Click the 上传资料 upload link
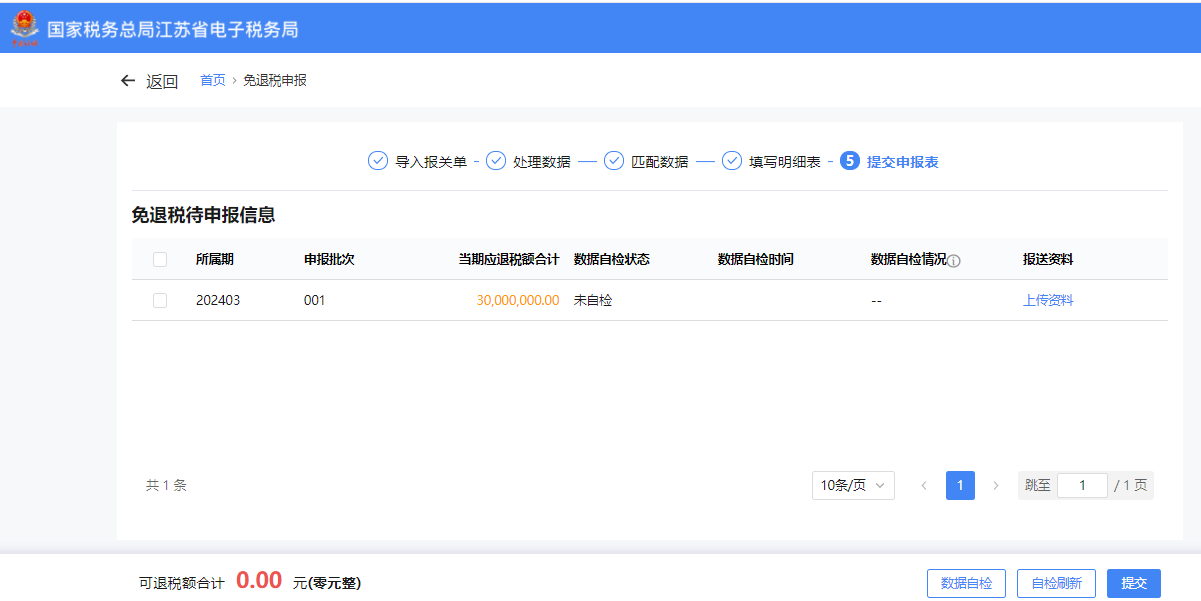1201x601 pixels. pos(1048,300)
